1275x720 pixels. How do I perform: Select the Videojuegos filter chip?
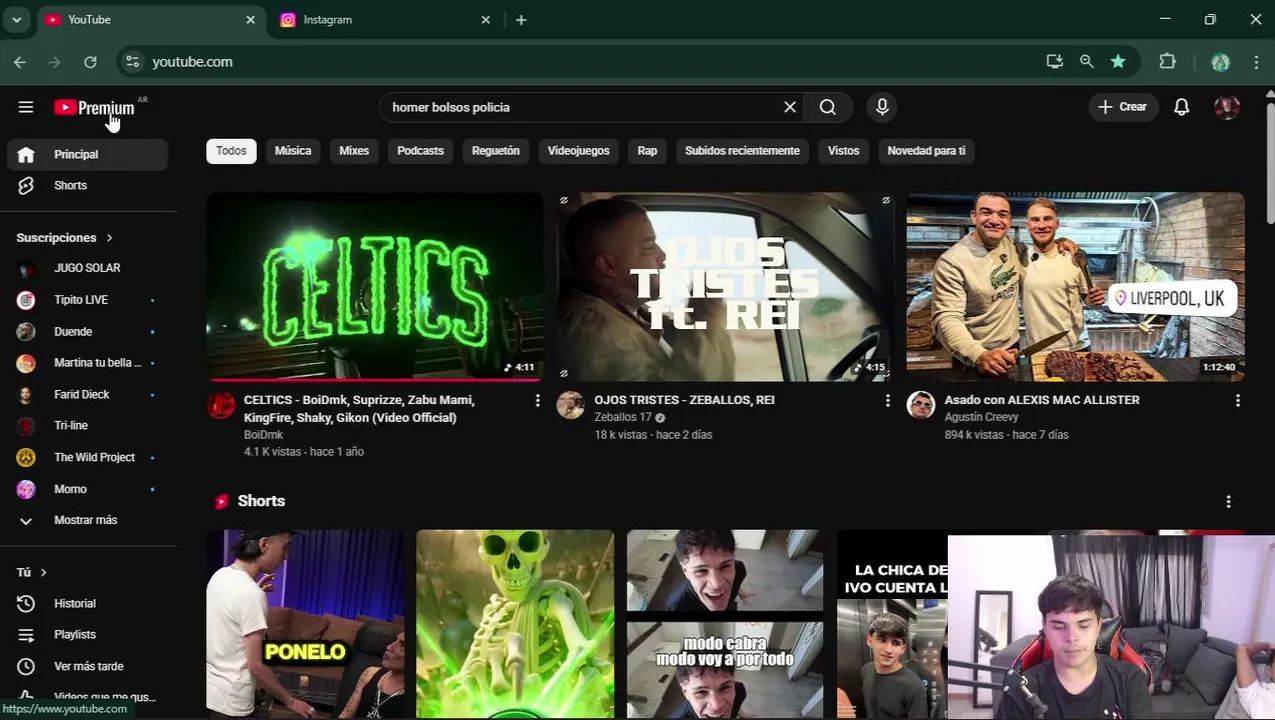pos(578,151)
